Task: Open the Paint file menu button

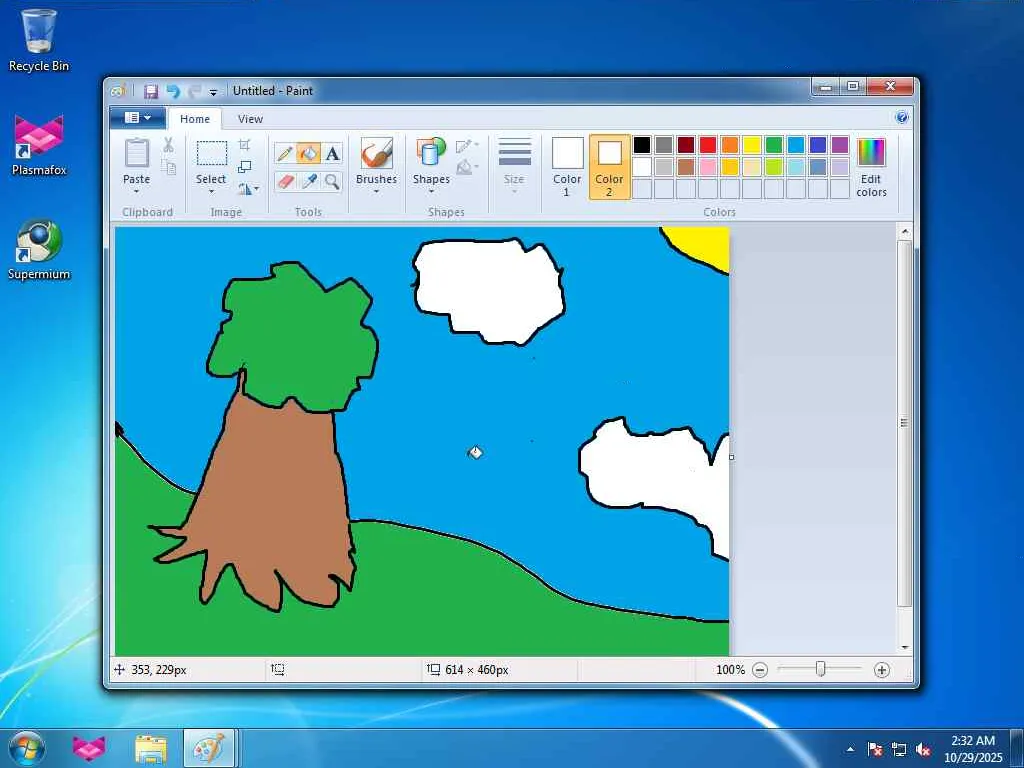Action: [x=138, y=118]
